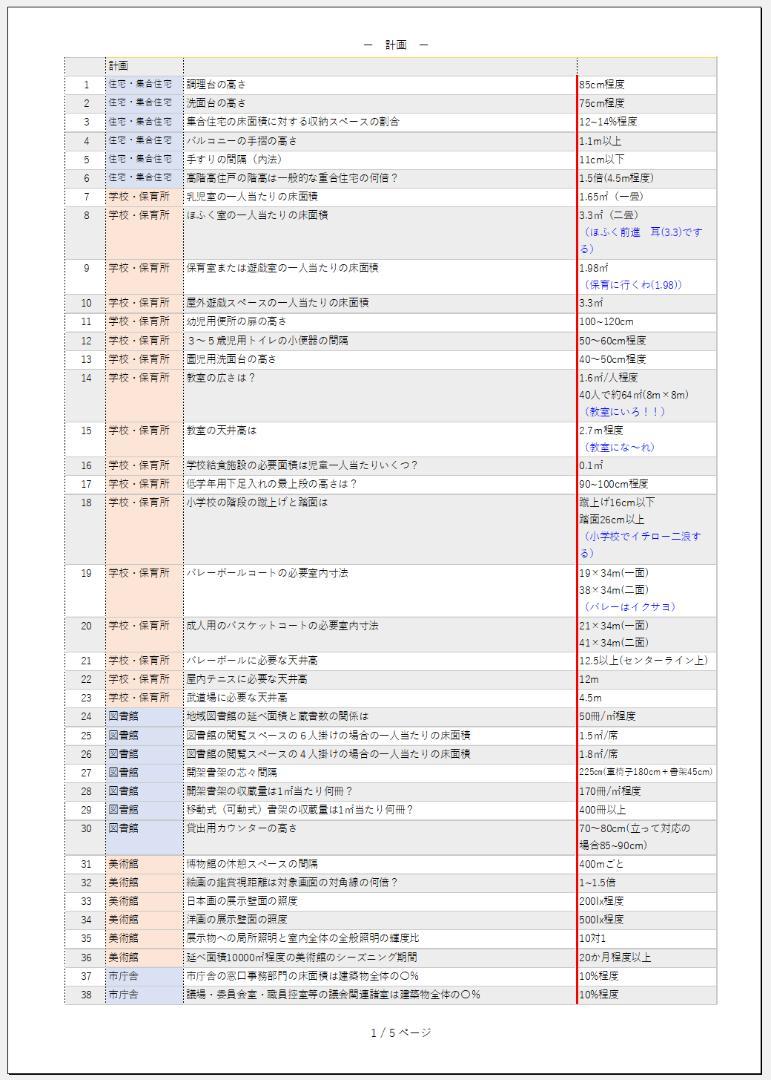Click the value "12.5以上(センターライン上)"
771x1080 pixels.
point(644,661)
